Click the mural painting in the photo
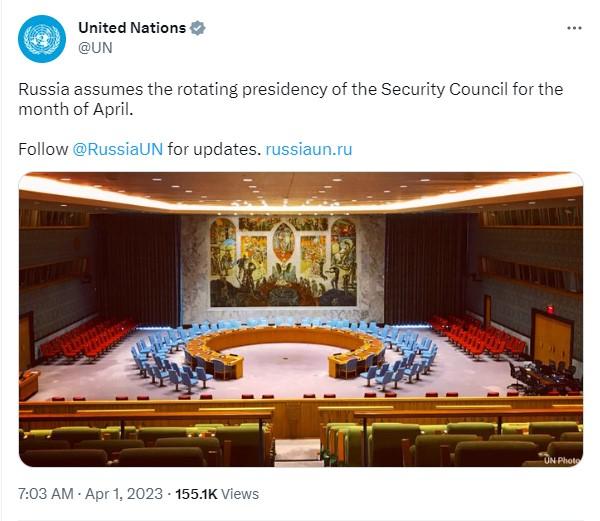 pos(283,261)
